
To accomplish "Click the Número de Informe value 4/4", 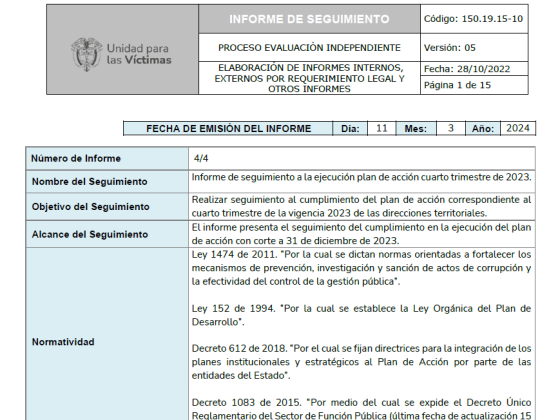I will (x=201, y=158).
